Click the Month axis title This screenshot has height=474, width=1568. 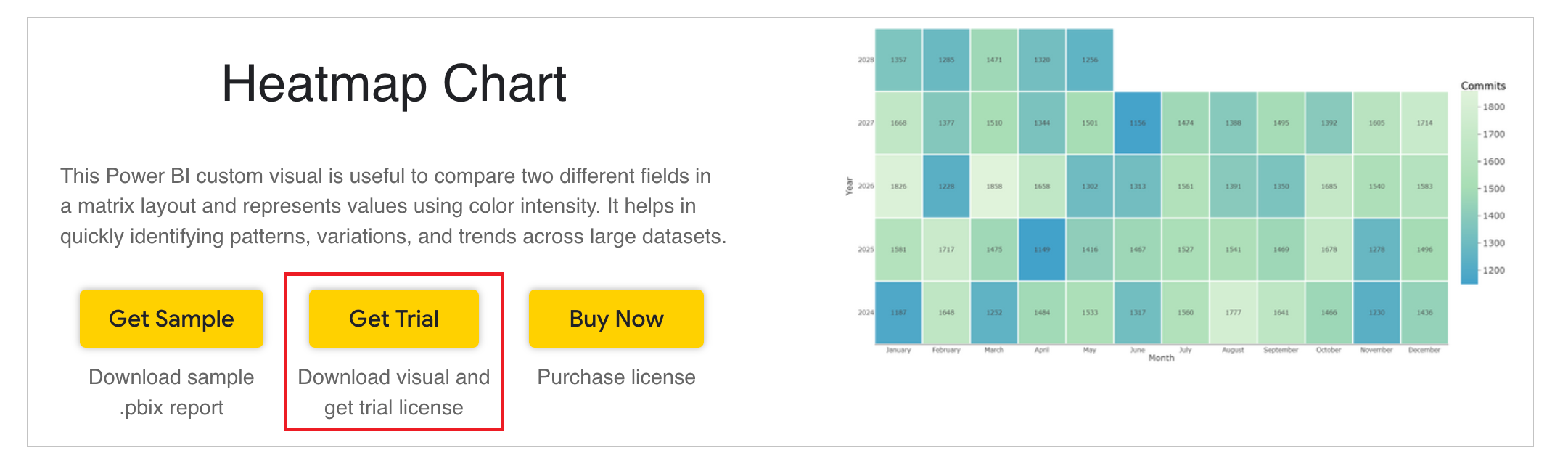pos(1161,358)
